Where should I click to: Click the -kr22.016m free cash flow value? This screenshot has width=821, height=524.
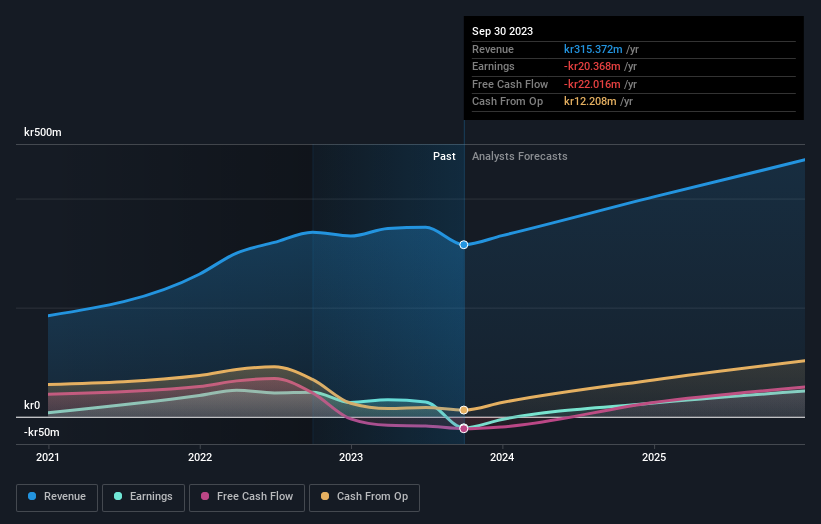coord(592,84)
